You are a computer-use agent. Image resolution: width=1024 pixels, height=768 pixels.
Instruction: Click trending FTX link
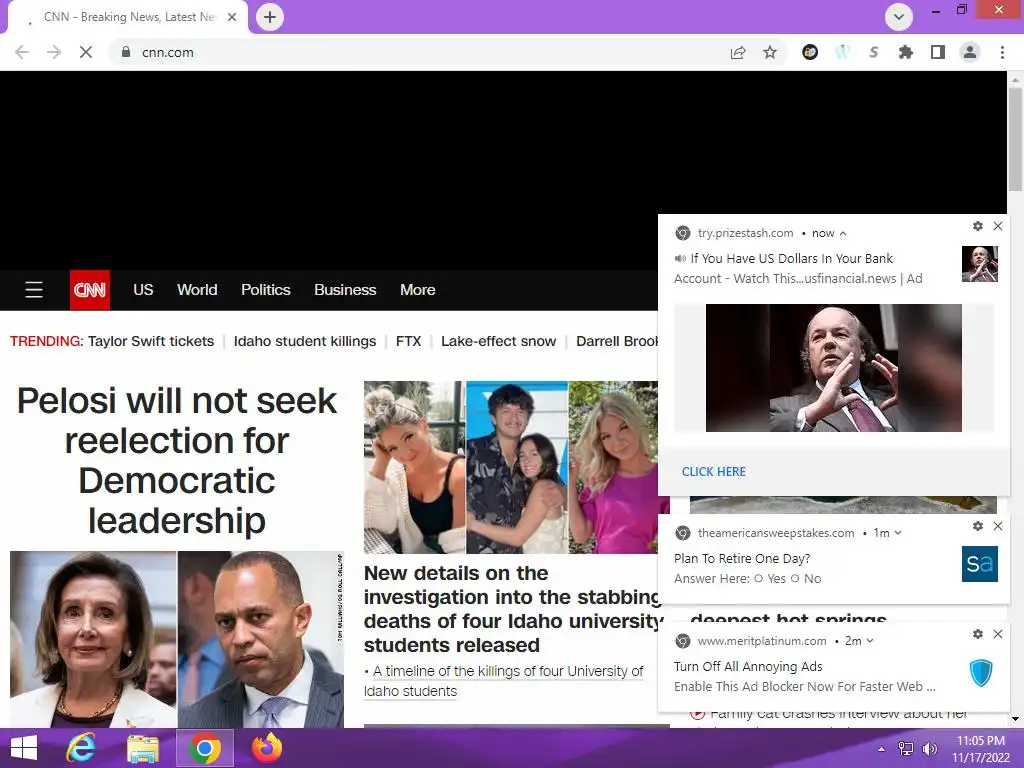tap(408, 342)
